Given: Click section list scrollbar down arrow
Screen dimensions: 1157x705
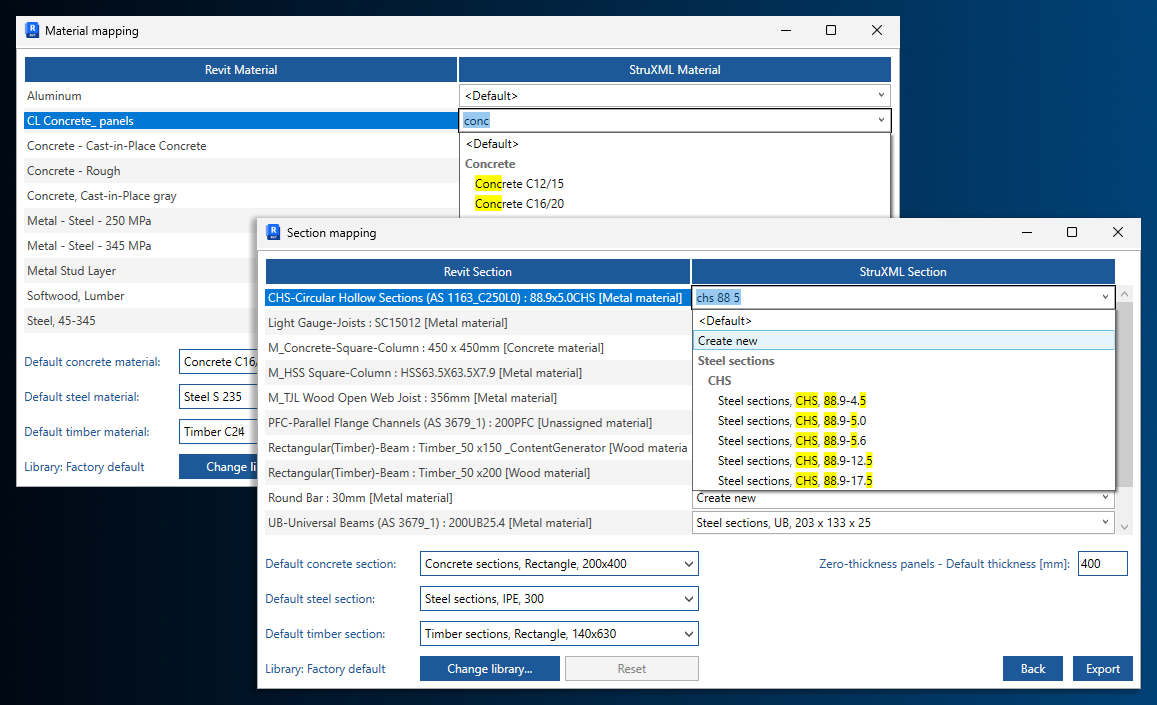Looking at the screenshot, I should tap(1125, 527).
